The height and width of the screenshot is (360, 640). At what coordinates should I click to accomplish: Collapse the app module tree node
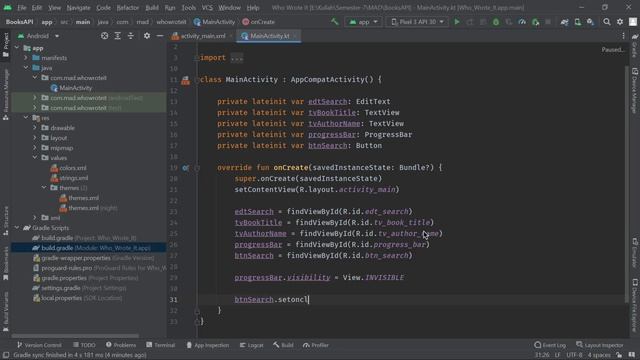(x=17, y=48)
